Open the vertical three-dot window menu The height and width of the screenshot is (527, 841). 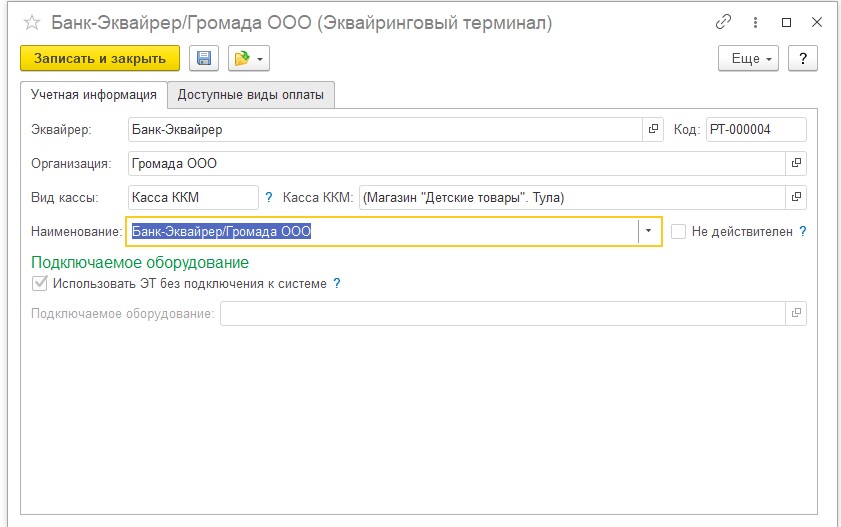pos(755,22)
